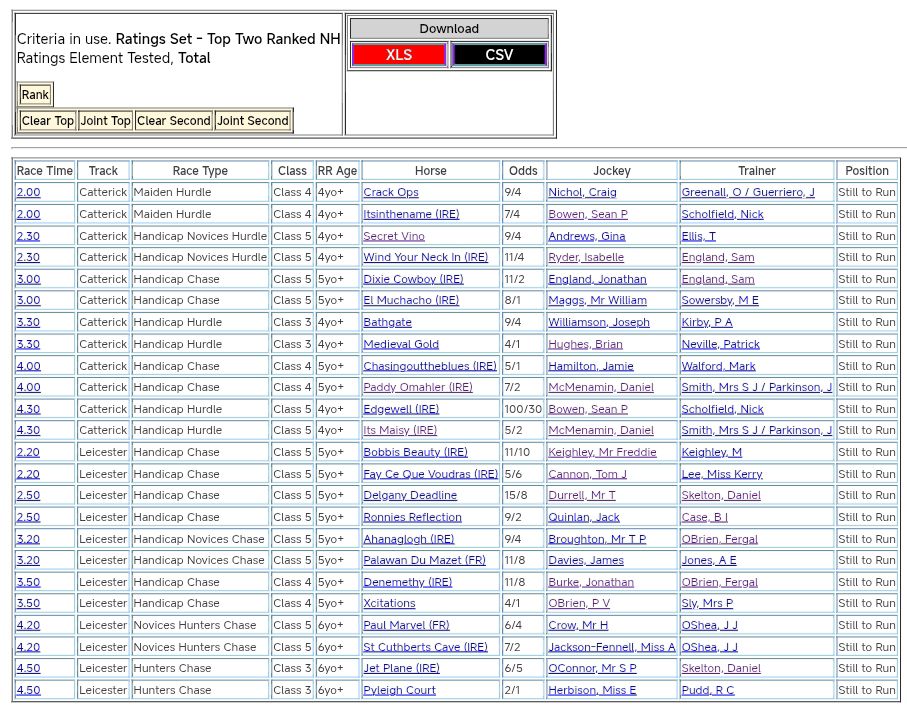Download the ratings as XLS
This screenshot has width=907, height=721.
coord(399,55)
